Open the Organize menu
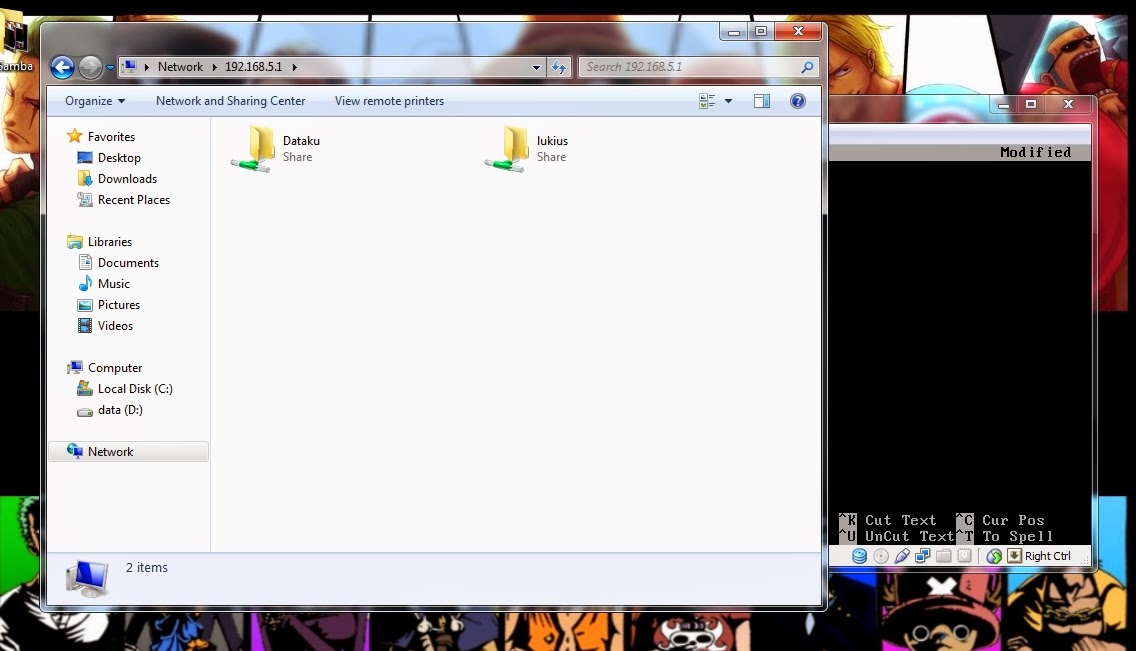This screenshot has height=651, width=1136. (x=94, y=101)
